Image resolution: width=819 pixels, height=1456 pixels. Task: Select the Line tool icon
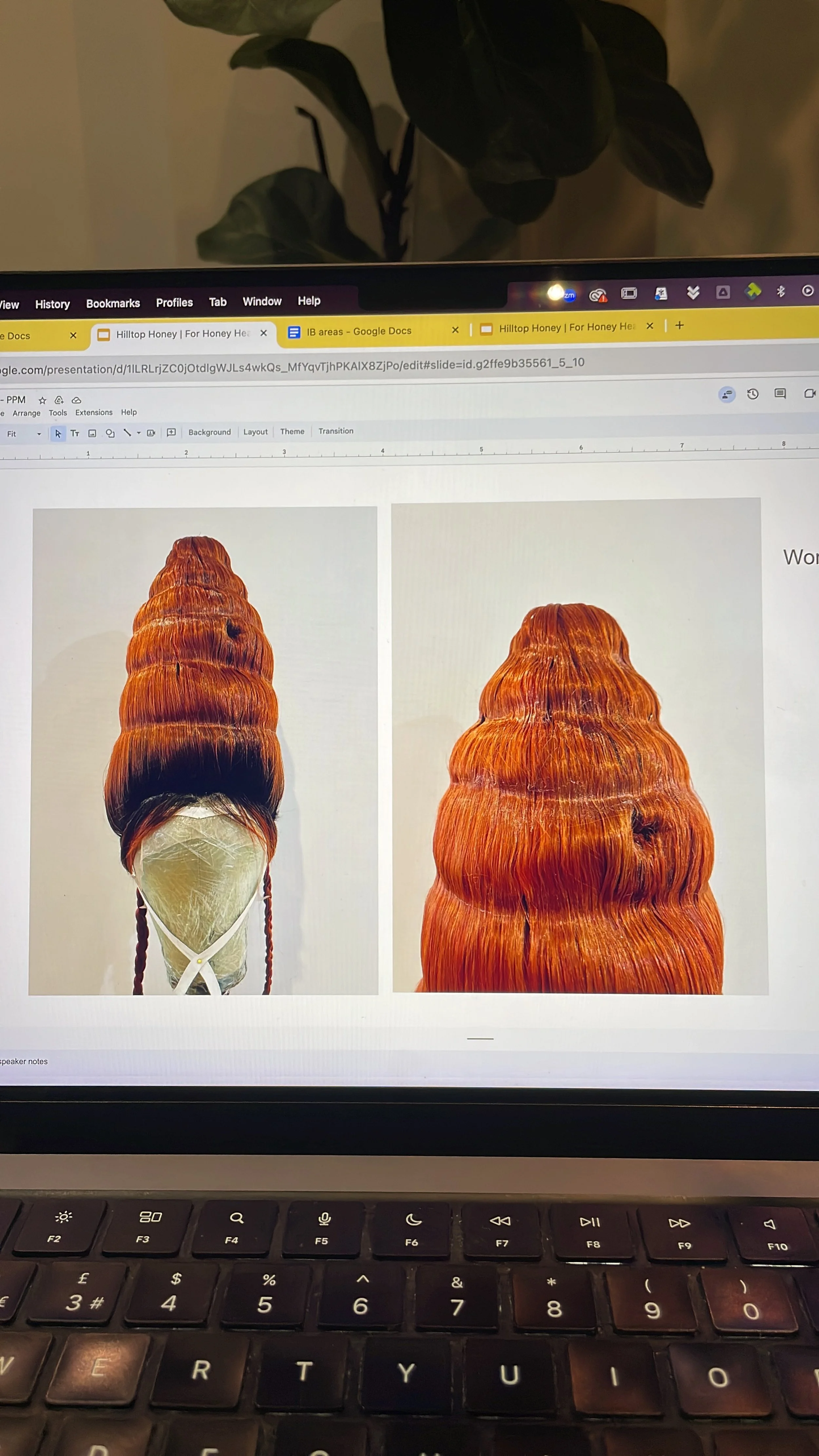(x=127, y=433)
